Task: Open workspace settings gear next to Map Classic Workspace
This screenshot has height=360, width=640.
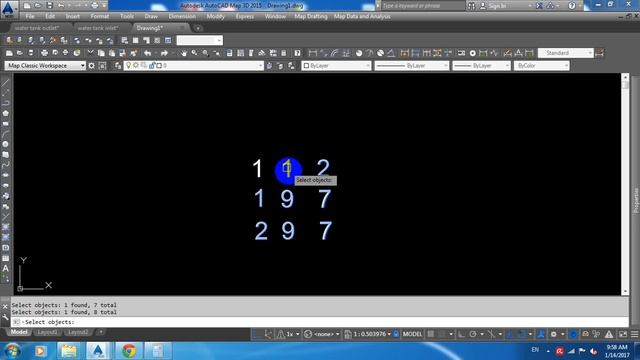Action: coord(91,66)
